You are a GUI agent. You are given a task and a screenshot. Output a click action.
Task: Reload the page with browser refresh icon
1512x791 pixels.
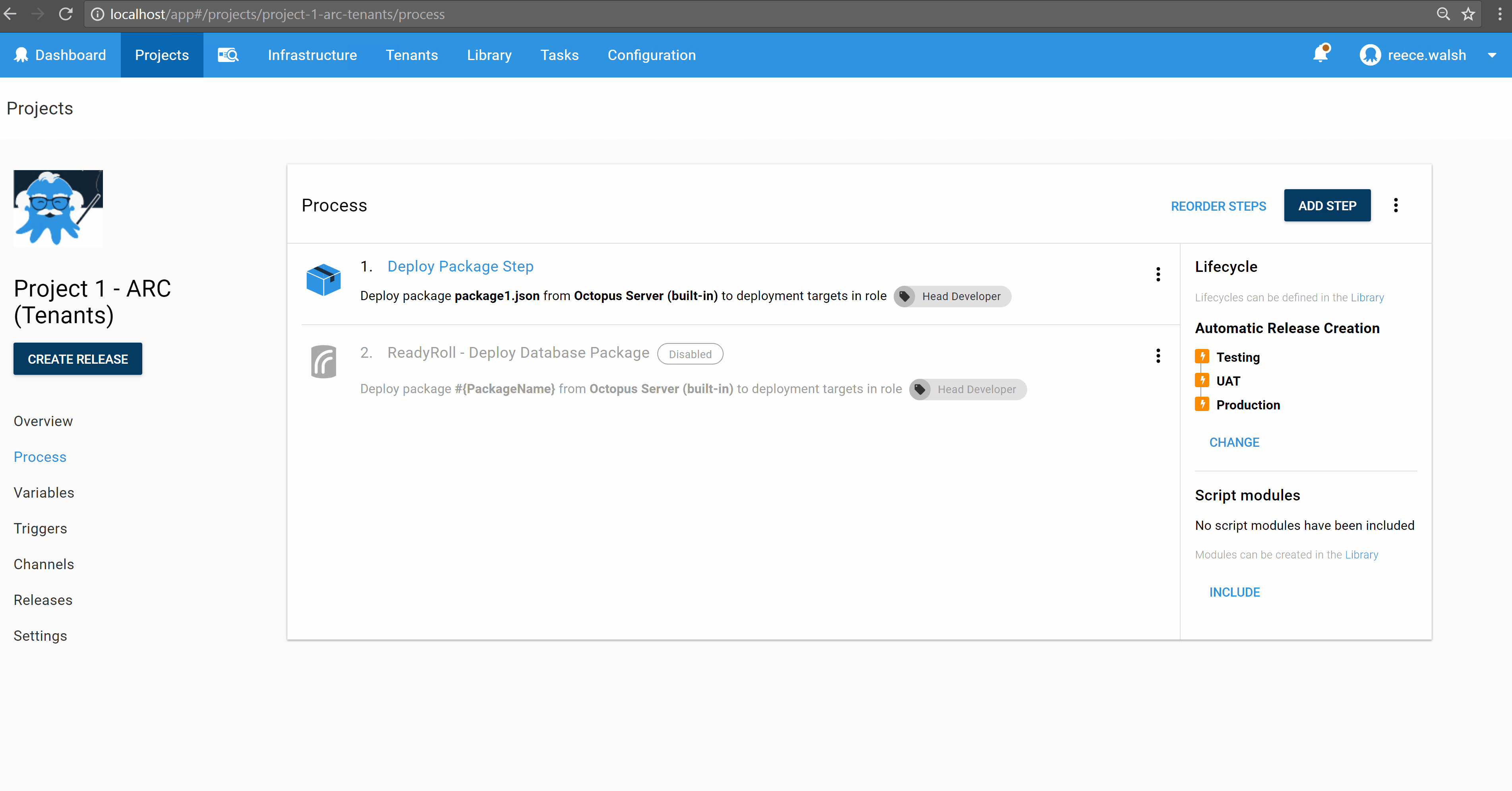click(66, 14)
